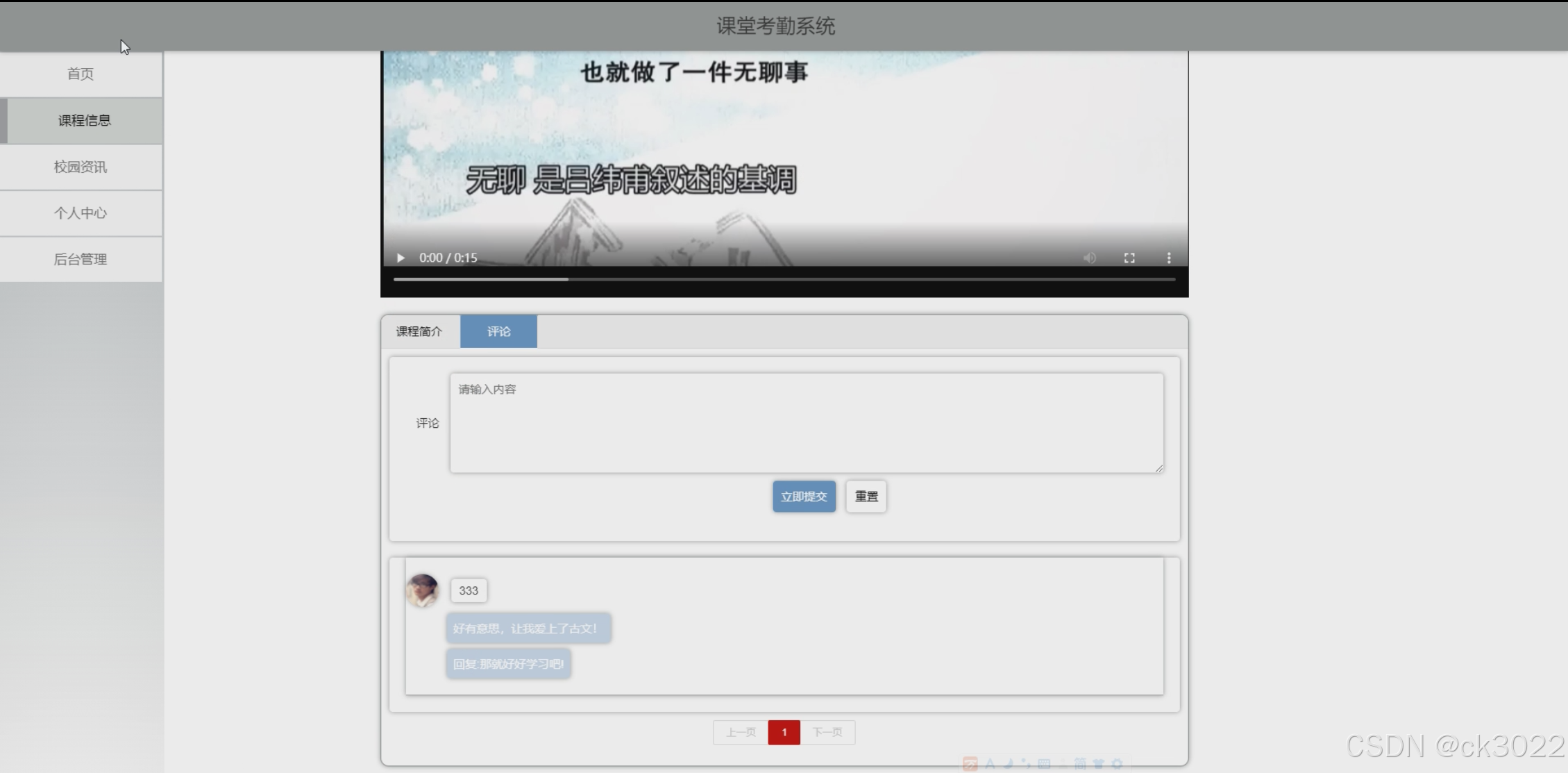1568x773 pixels.
Task: Click username tag 333
Action: pos(469,590)
